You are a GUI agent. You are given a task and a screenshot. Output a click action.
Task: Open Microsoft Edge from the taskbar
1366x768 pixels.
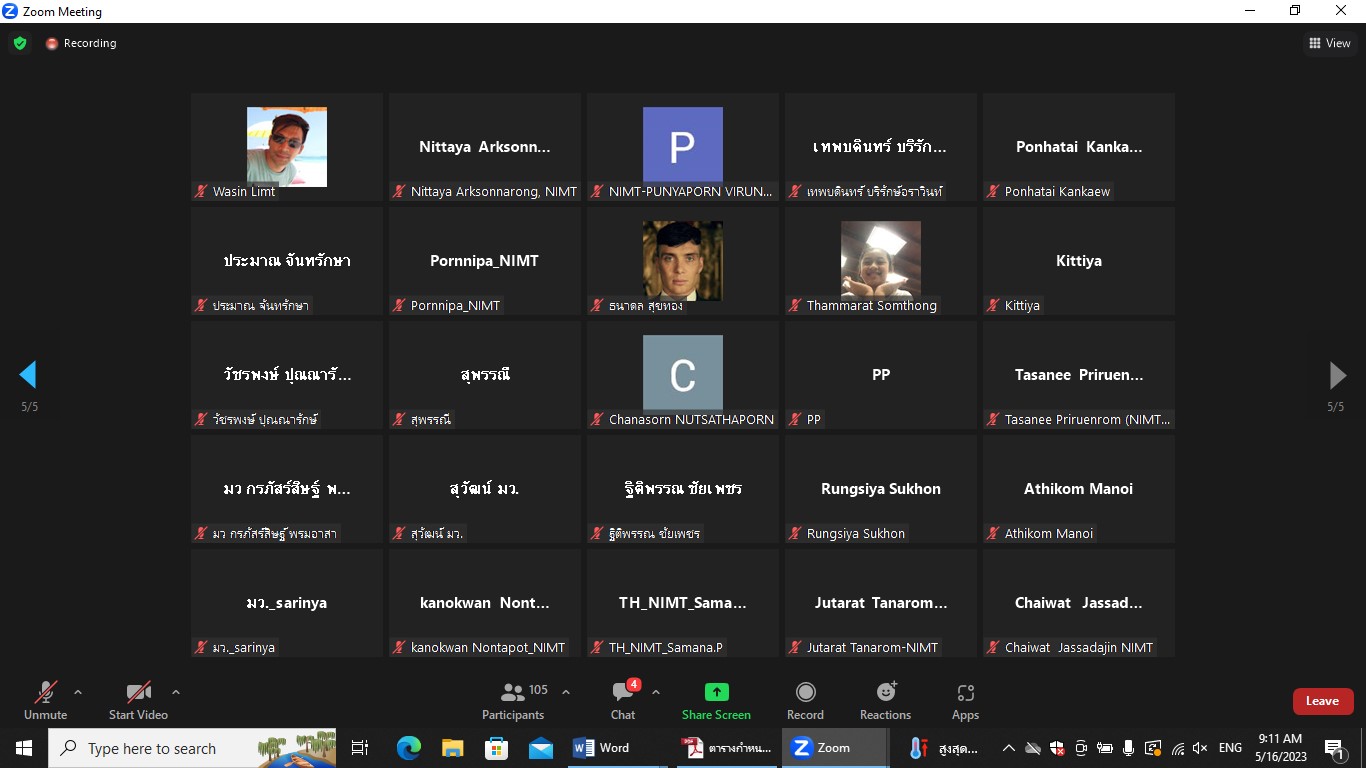[x=408, y=748]
